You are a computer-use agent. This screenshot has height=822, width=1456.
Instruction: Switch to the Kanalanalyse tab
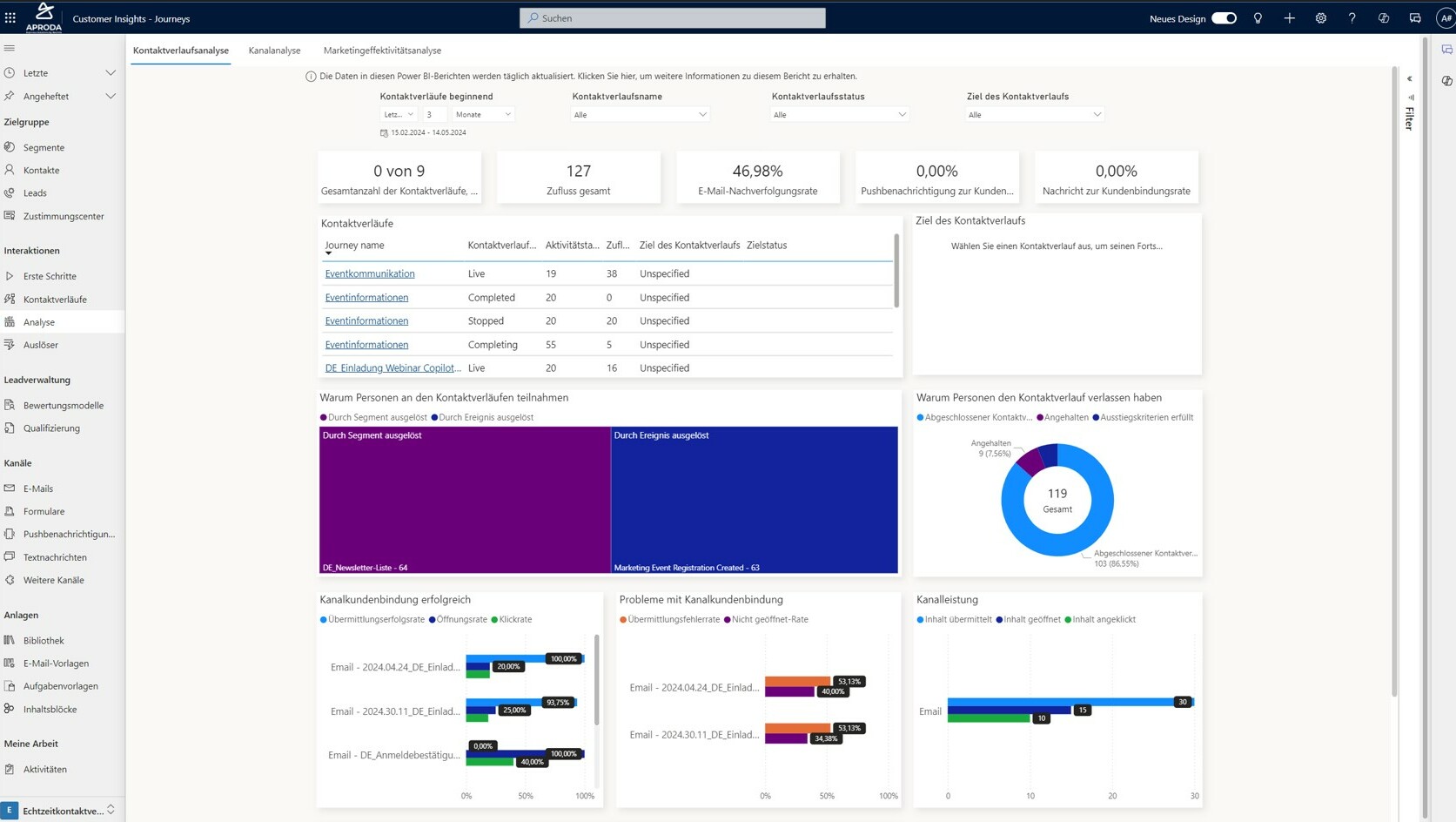click(274, 51)
